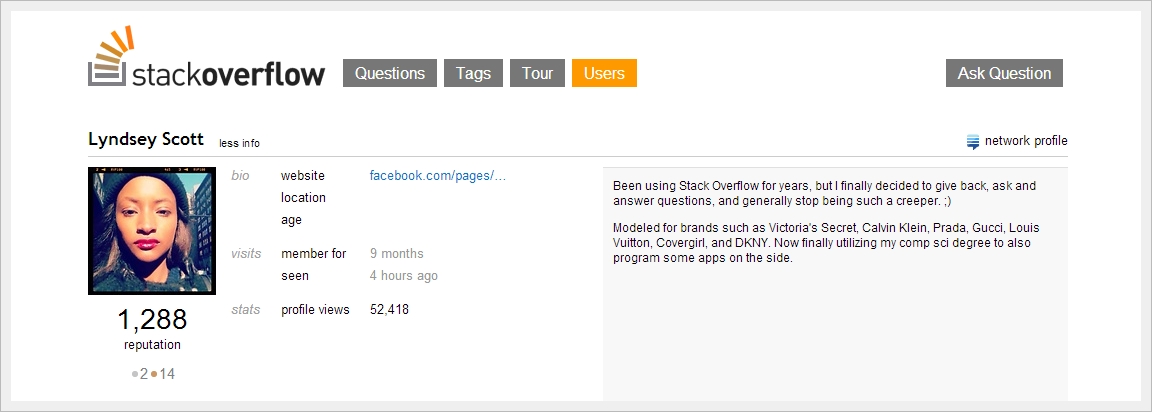The height and width of the screenshot is (412, 1152).
Task: Visit the facebook.com/pages website link
Action: tap(438, 176)
